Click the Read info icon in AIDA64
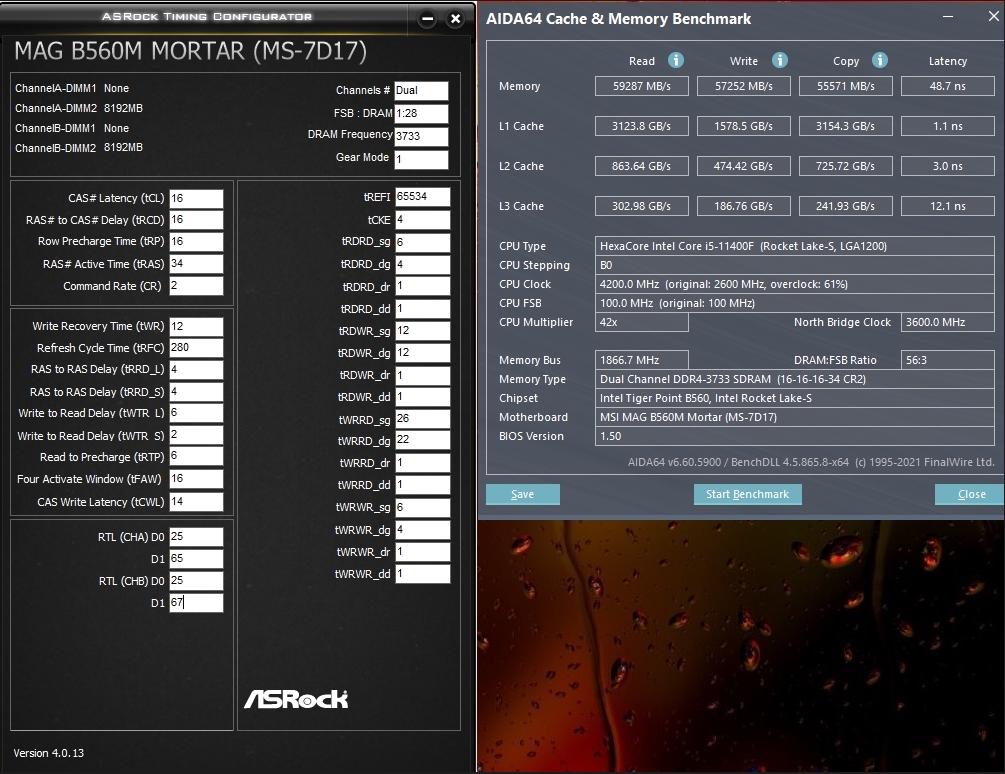 coord(676,60)
